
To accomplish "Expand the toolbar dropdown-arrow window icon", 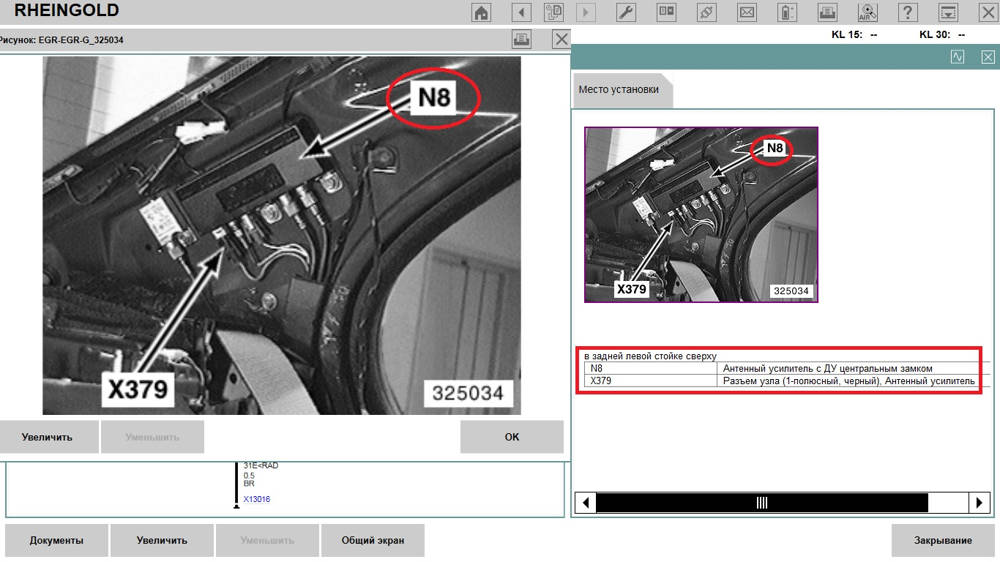I will tap(948, 12).
